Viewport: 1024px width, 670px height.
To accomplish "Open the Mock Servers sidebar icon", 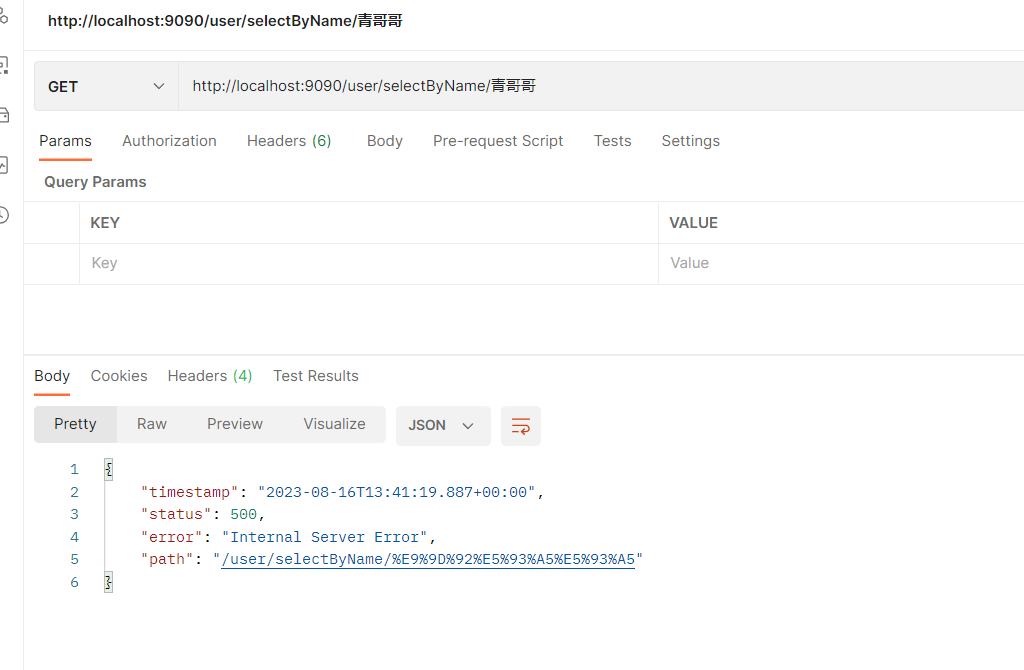I will click(3, 116).
